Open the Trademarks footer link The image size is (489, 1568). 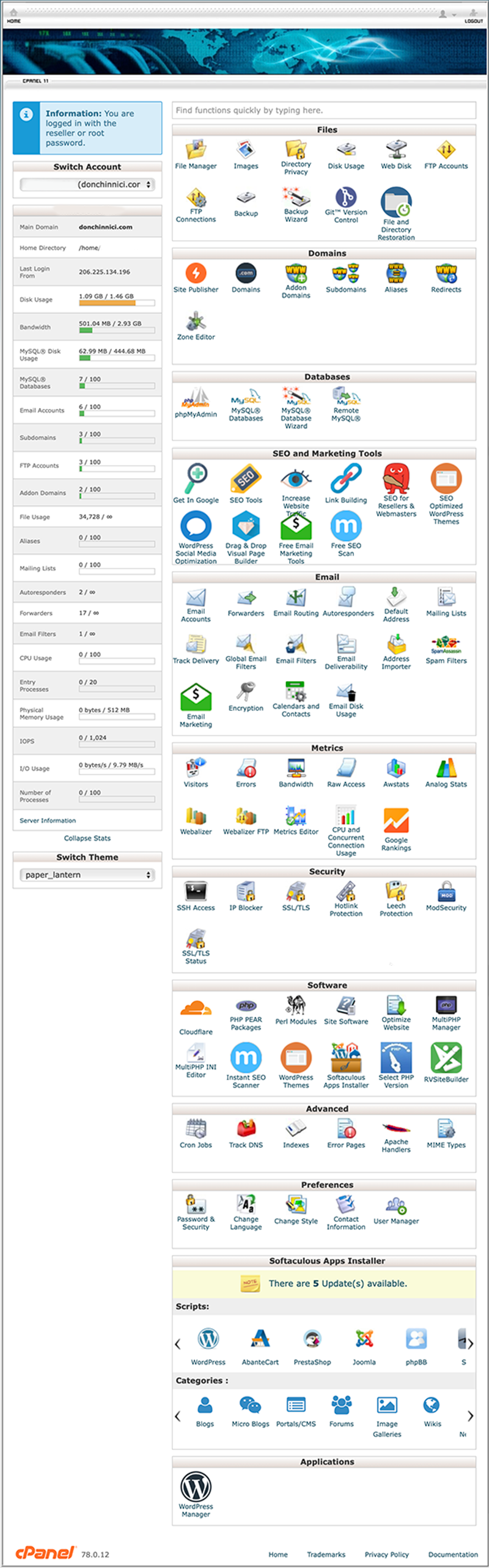(x=326, y=1555)
